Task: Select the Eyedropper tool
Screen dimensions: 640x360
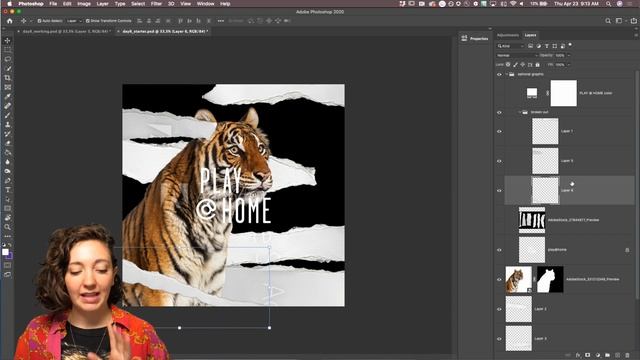Action: click(x=7, y=96)
